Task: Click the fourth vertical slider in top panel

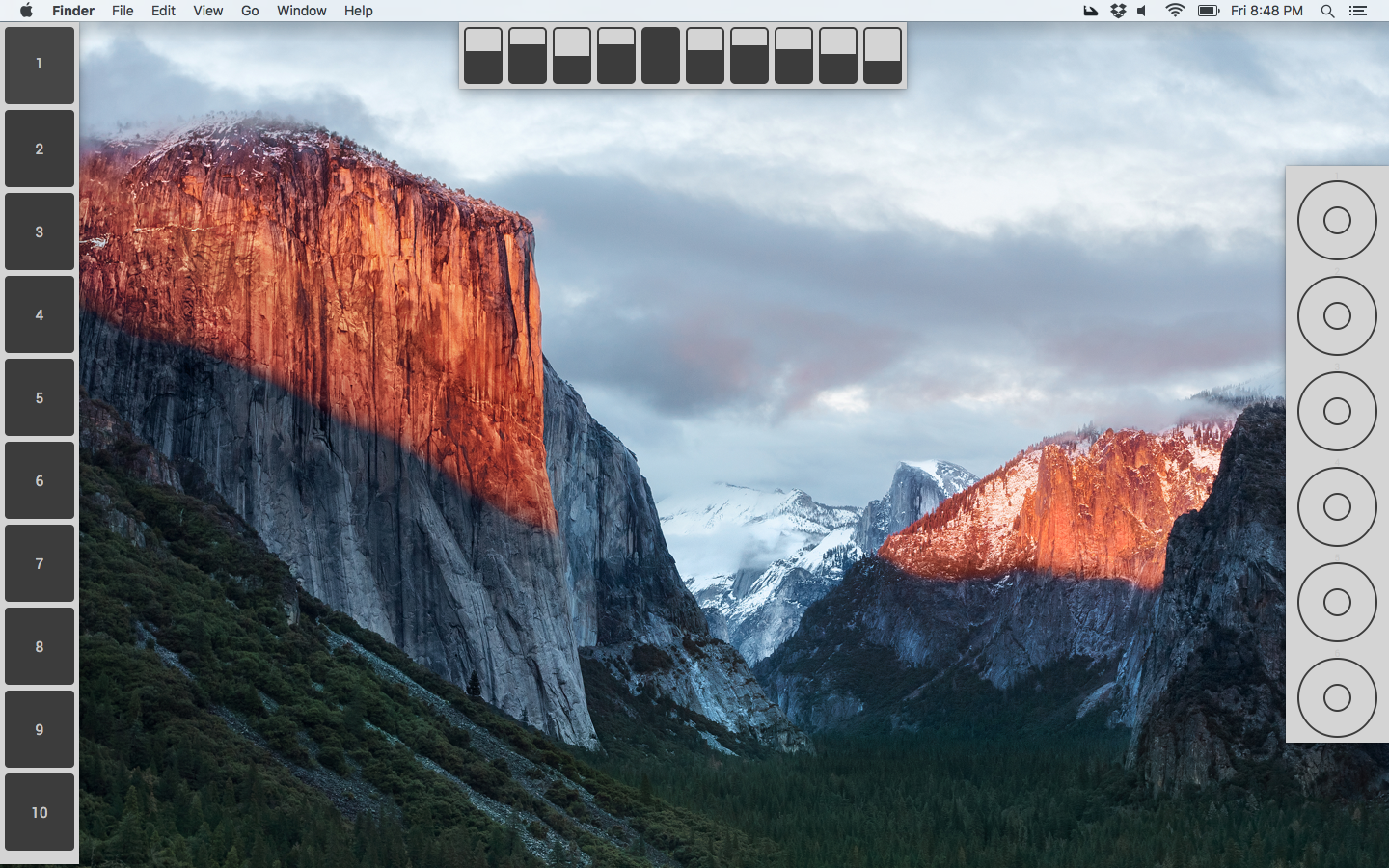Action: [616, 56]
